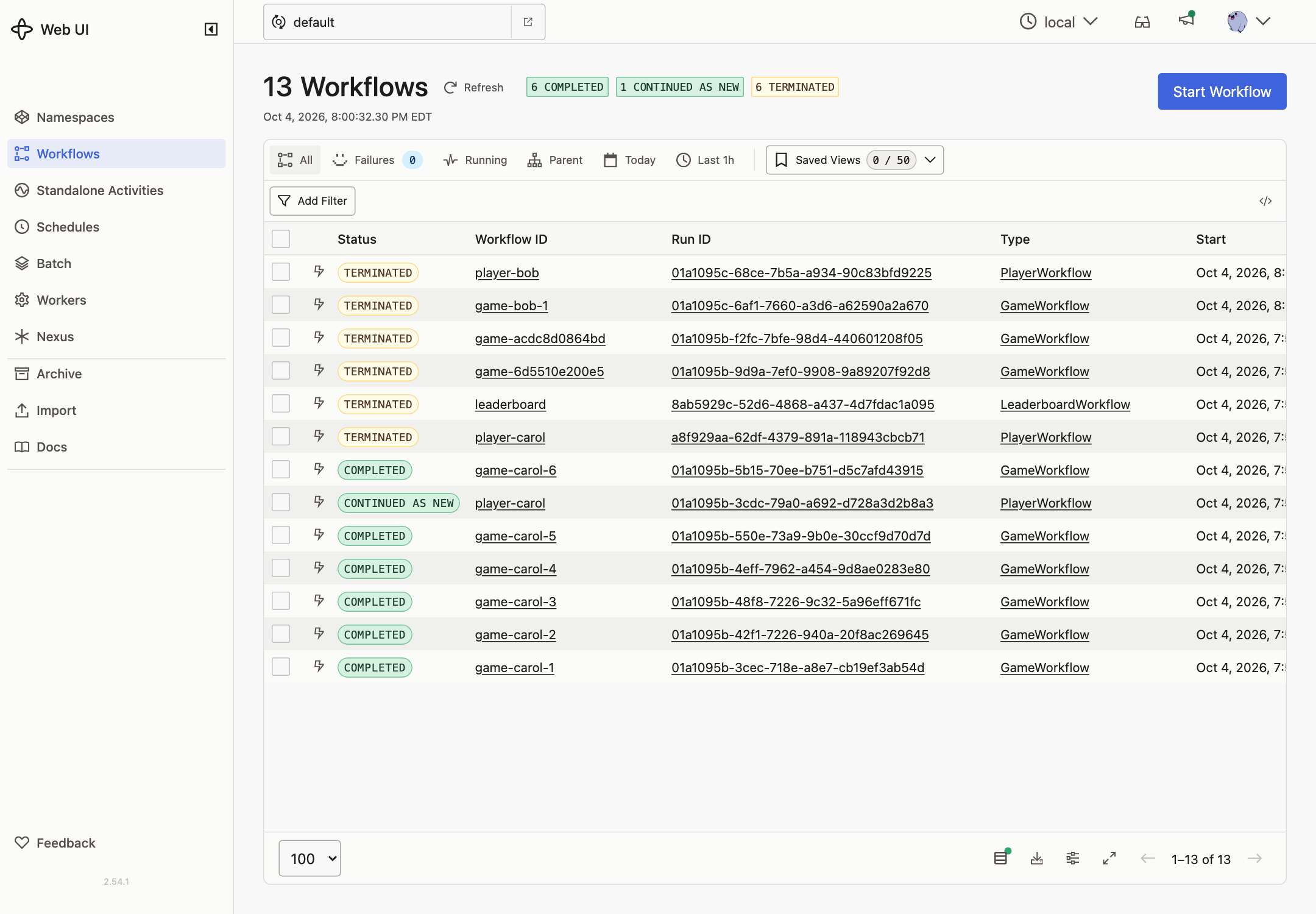Viewport: 1316px width, 914px height.
Task: Click the list view icon with green dot
Action: pyautogui.click(x=1001, y=858)
